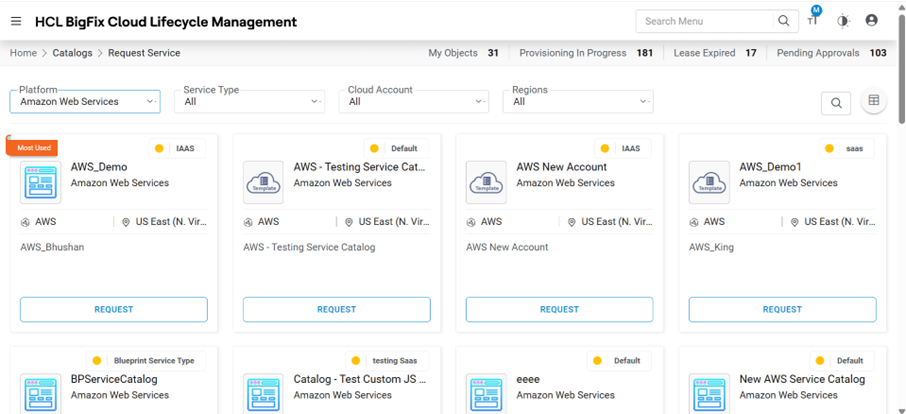Click the AWS_Demo catalog icon
The image size is (906, 414).
(x=41, y=183)
